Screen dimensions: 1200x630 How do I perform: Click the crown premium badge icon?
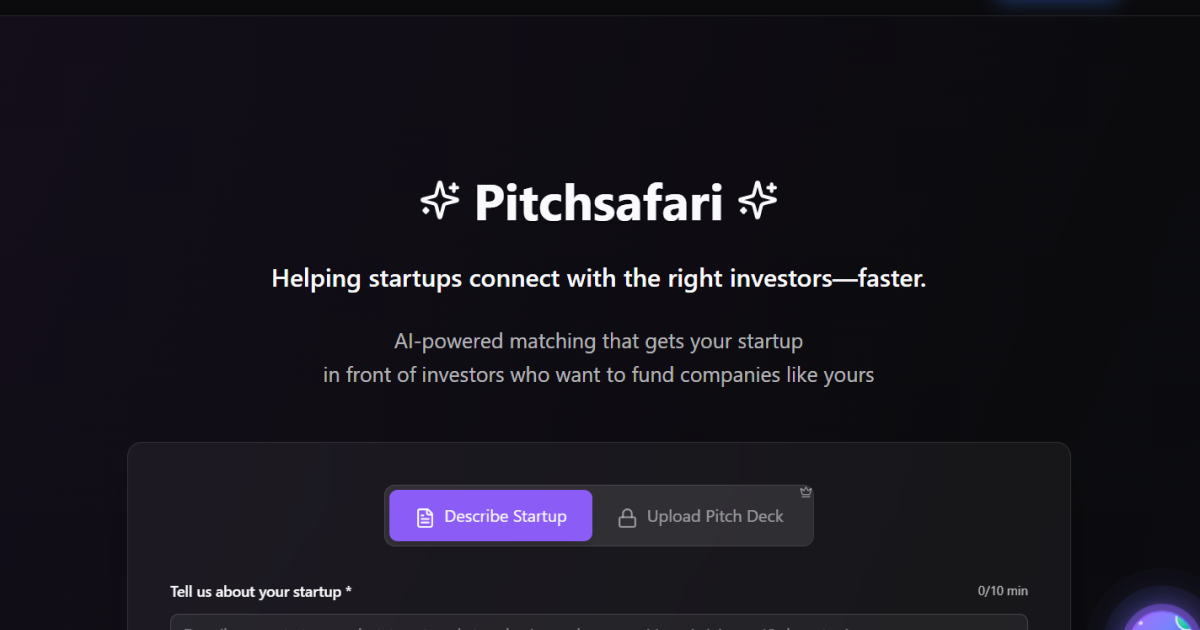coord(806,491)
